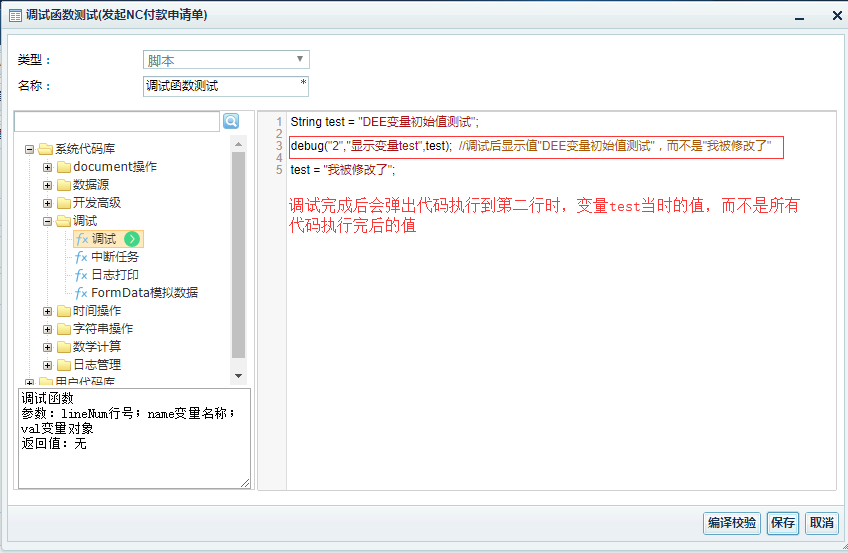Click the 数据源 folder icon
The image size is (848, 553).
(x=64, y=185)
